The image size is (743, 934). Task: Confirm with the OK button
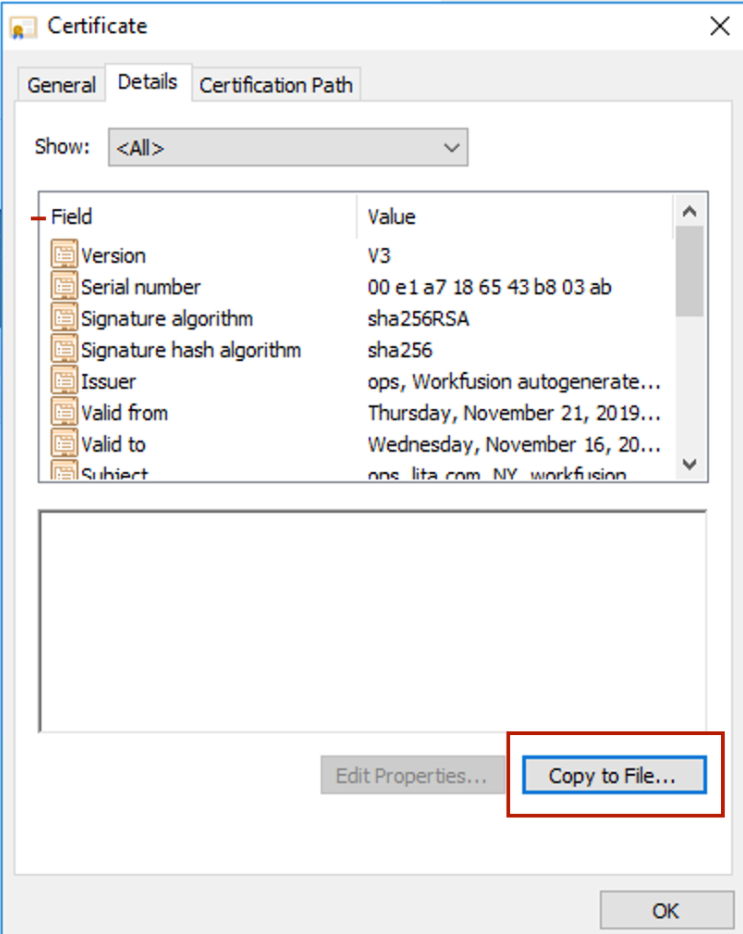666,911
